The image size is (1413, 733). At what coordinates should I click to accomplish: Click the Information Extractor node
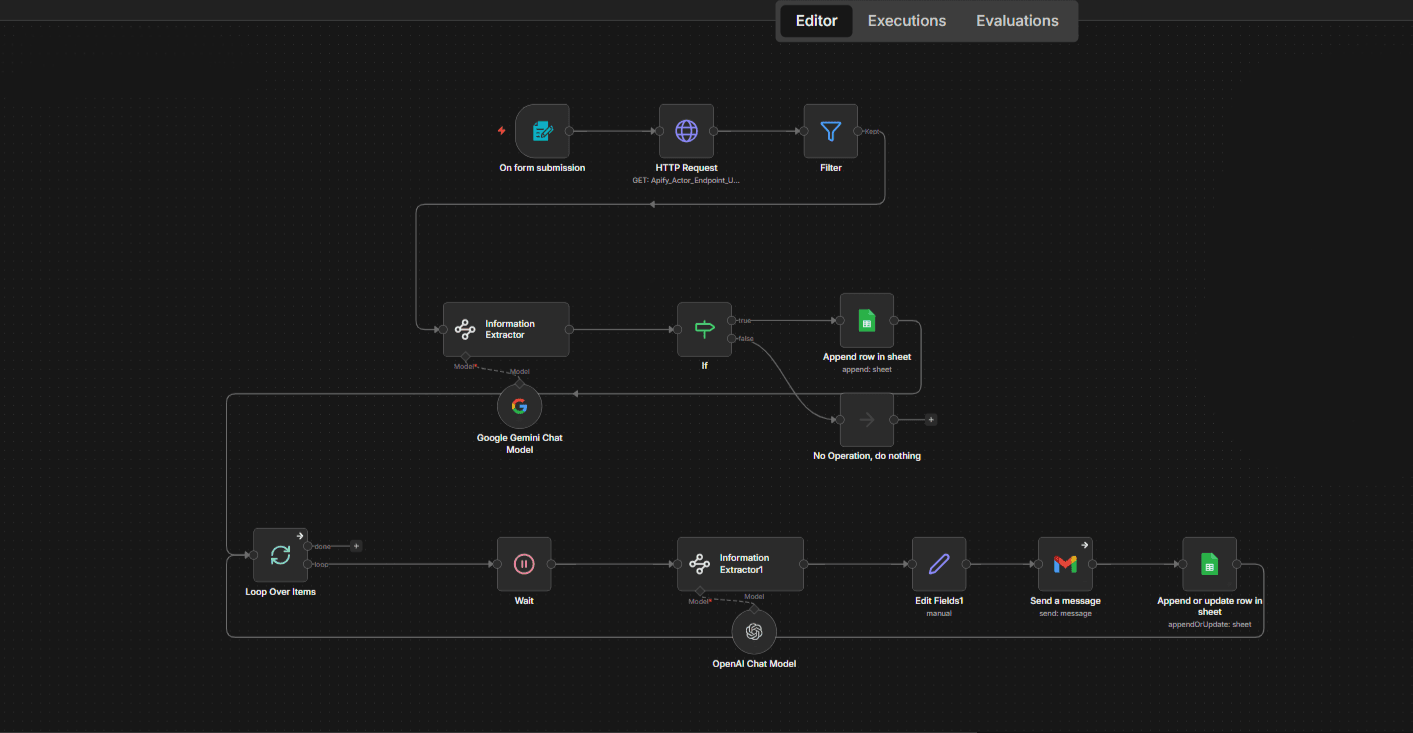pyautogui.click(x=506, y=329)
